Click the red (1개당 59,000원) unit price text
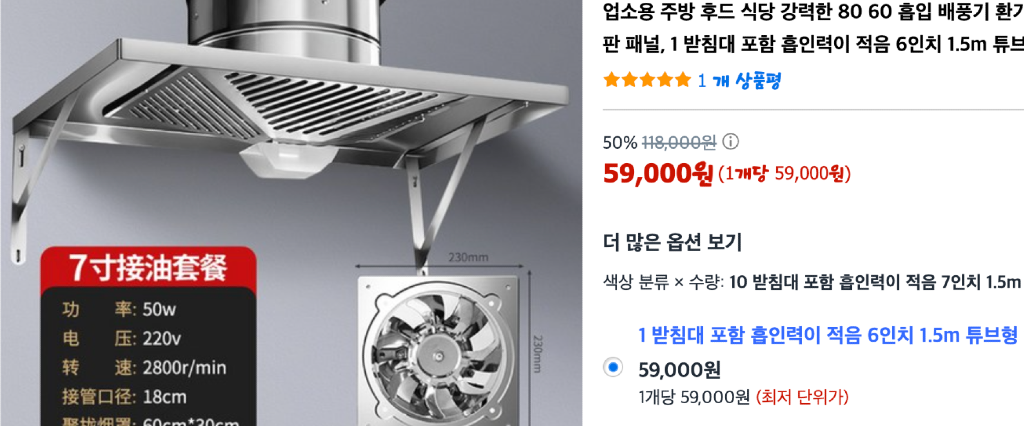 784,174
